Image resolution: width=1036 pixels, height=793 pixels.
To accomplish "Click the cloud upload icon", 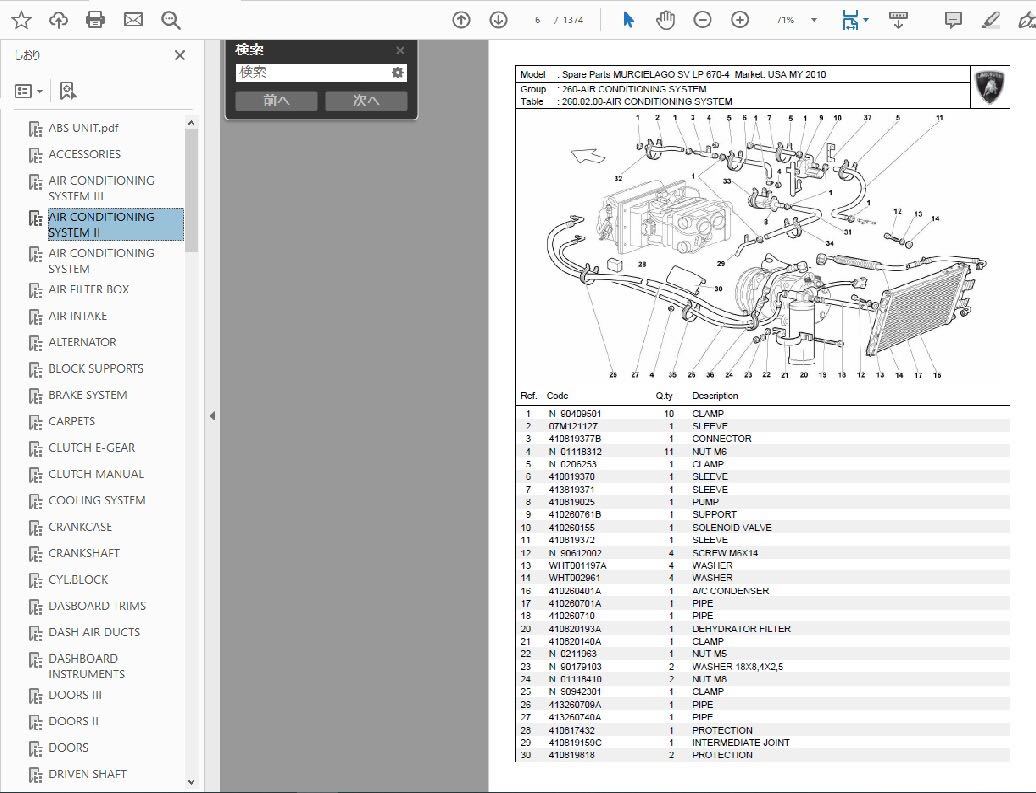I will (x=59, y=20).
